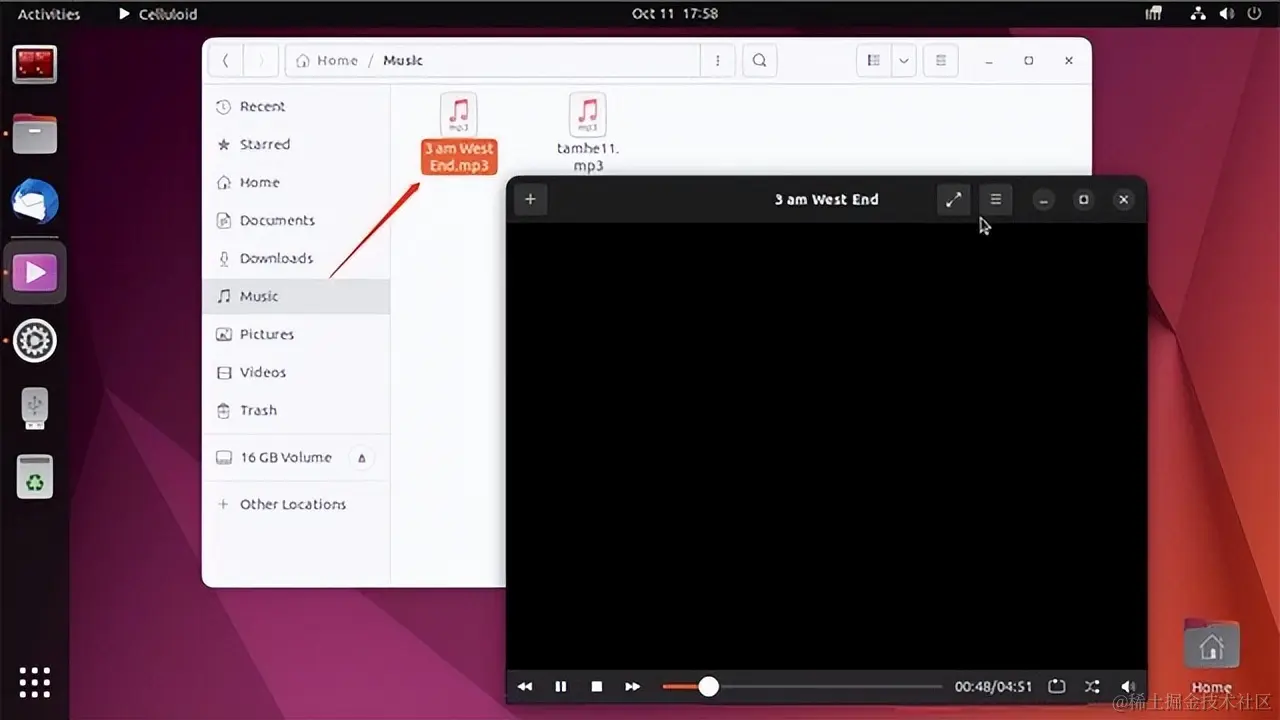Open the Files main menu
1280x720 pixels.
click(941, 60)
